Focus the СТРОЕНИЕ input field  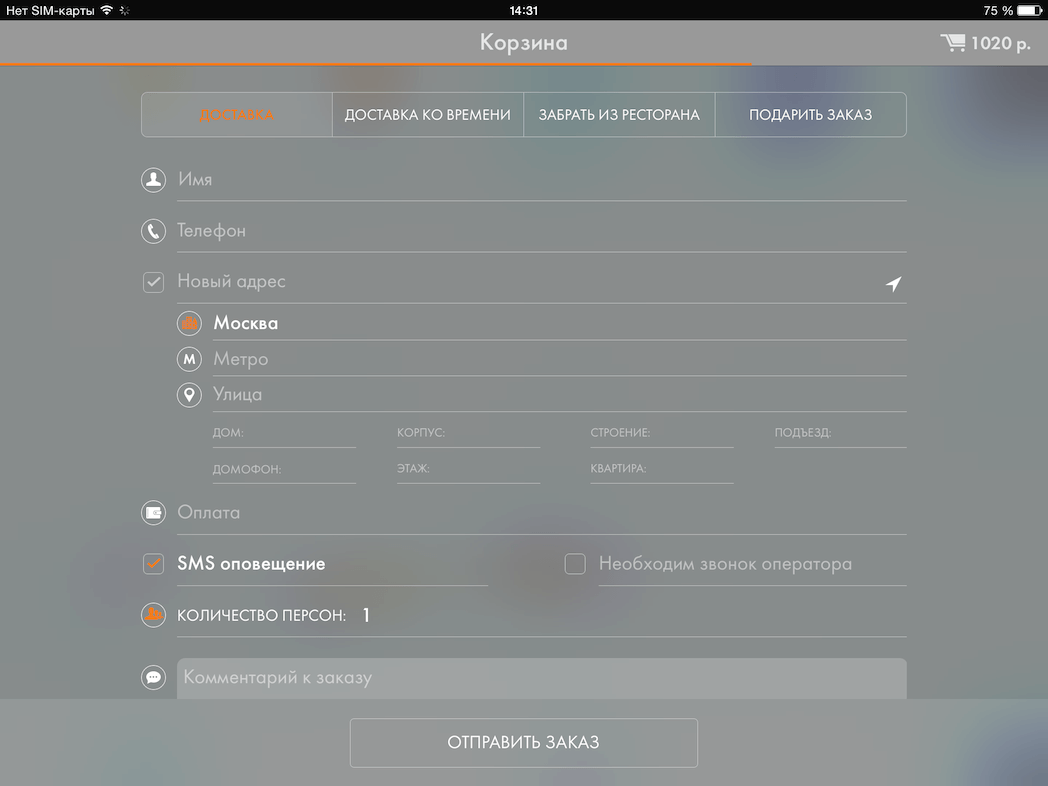(x=662, y=433)
